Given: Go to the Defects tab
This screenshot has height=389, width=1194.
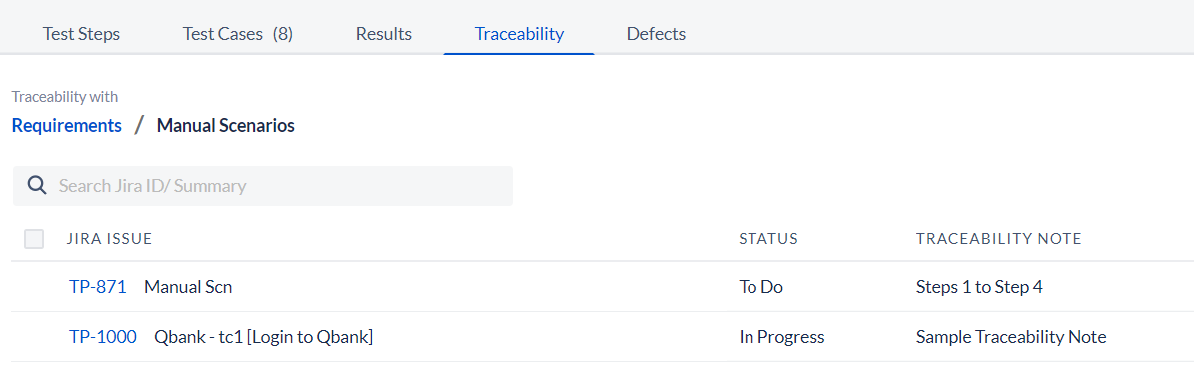Looking at the screenshot, I should pyautogui.click(x=656, y=34).
